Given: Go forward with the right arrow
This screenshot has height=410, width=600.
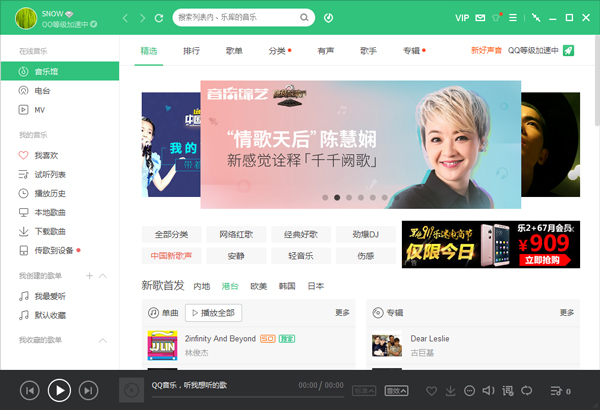Looking at the screenshot, I should click(x=142, y=18).
